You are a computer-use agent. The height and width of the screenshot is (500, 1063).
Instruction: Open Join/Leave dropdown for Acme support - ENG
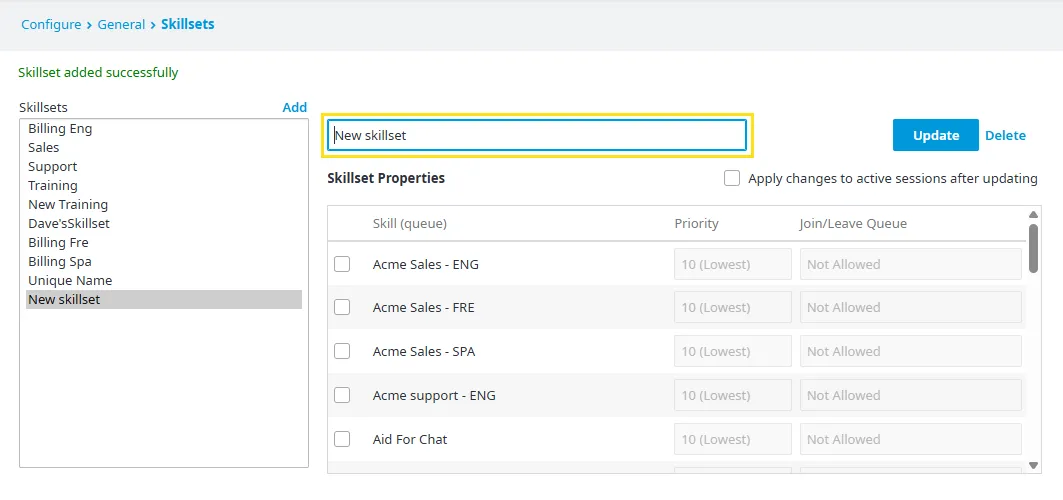[911, 396]
